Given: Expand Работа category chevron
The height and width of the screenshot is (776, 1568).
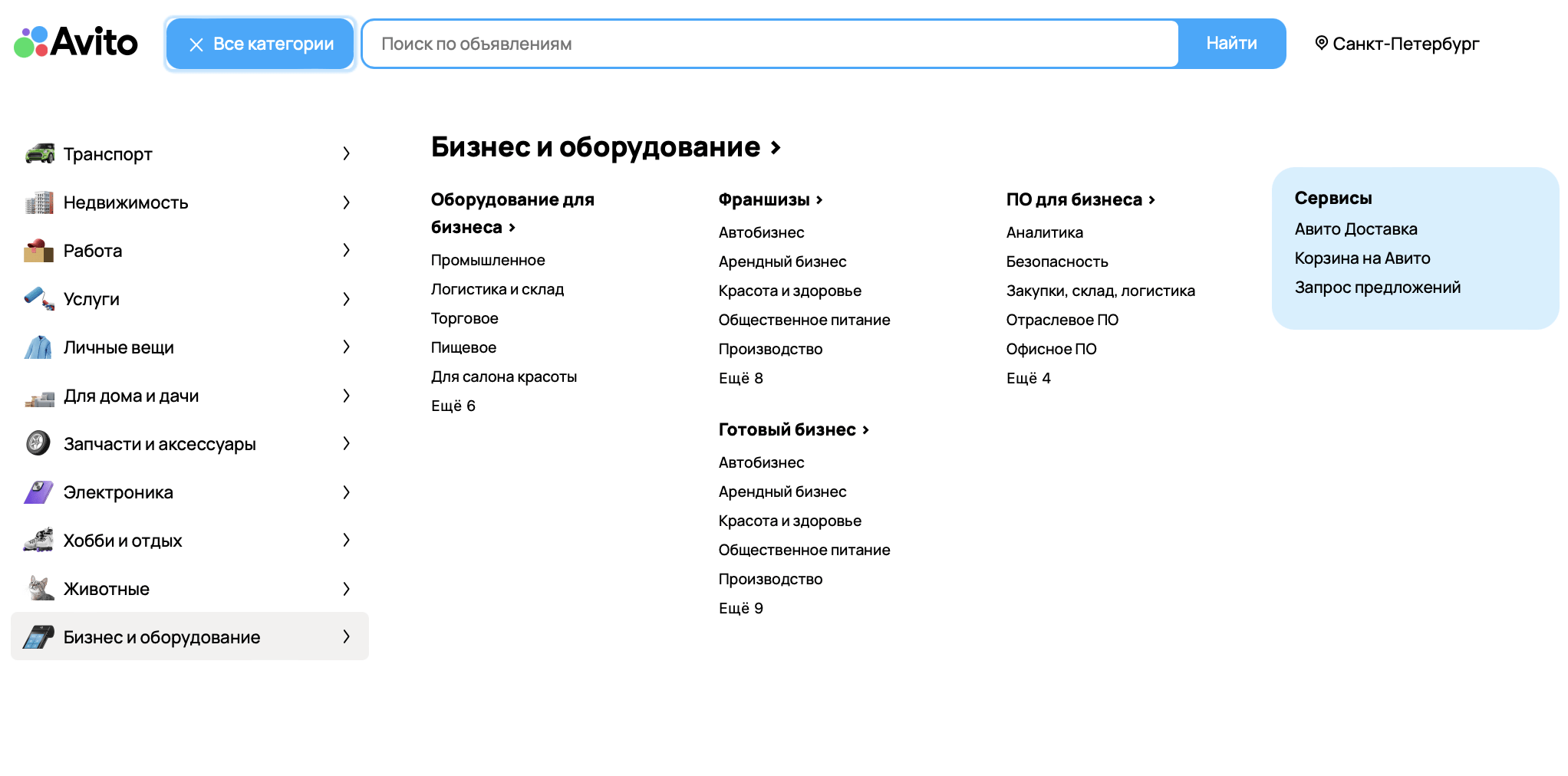Looking at the screenshot, I should point(347,250).
